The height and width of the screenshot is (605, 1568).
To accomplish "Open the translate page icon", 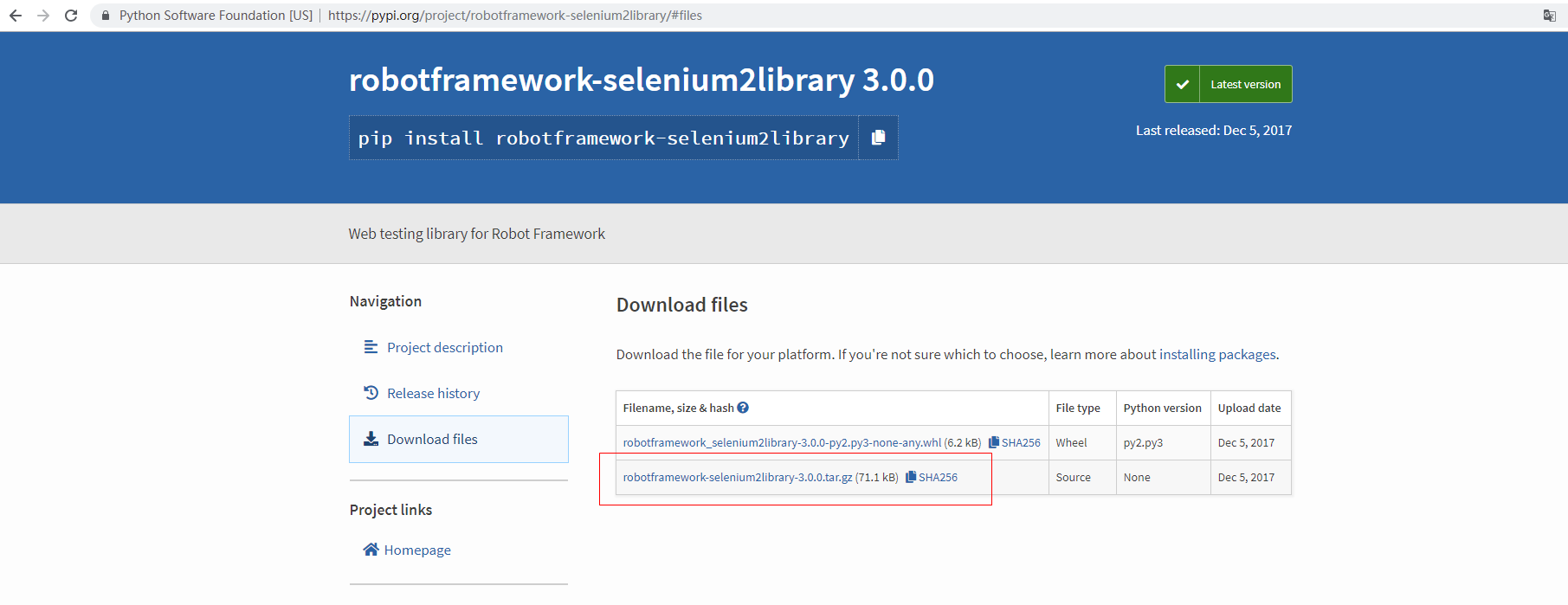I will tap(1549, 16).
